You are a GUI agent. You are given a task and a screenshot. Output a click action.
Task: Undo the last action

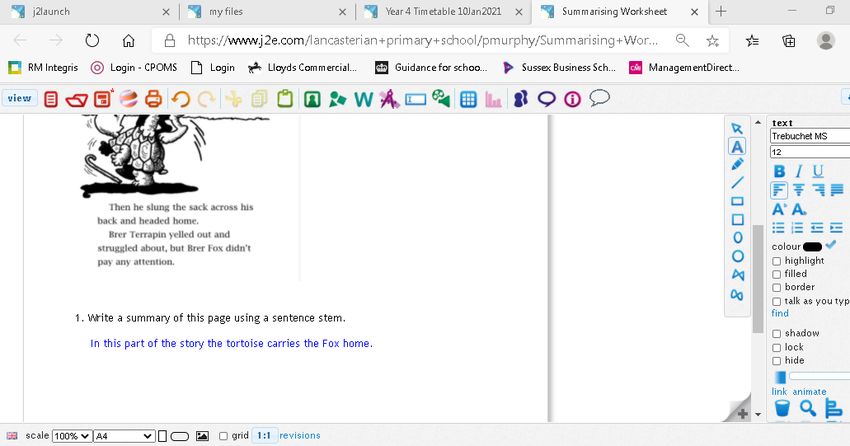pos(181,99)
